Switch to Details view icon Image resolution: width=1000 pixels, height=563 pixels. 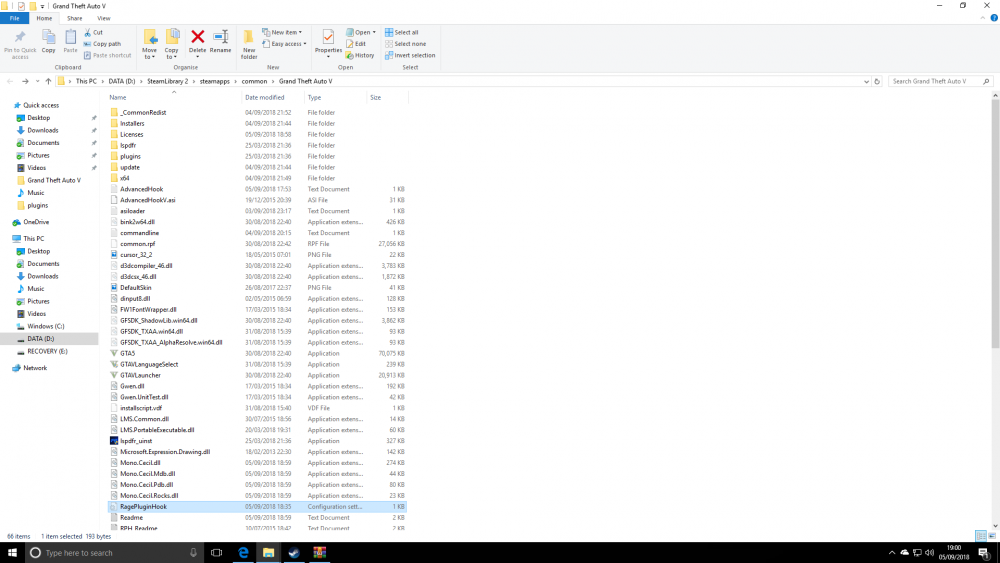click(981, 536)
